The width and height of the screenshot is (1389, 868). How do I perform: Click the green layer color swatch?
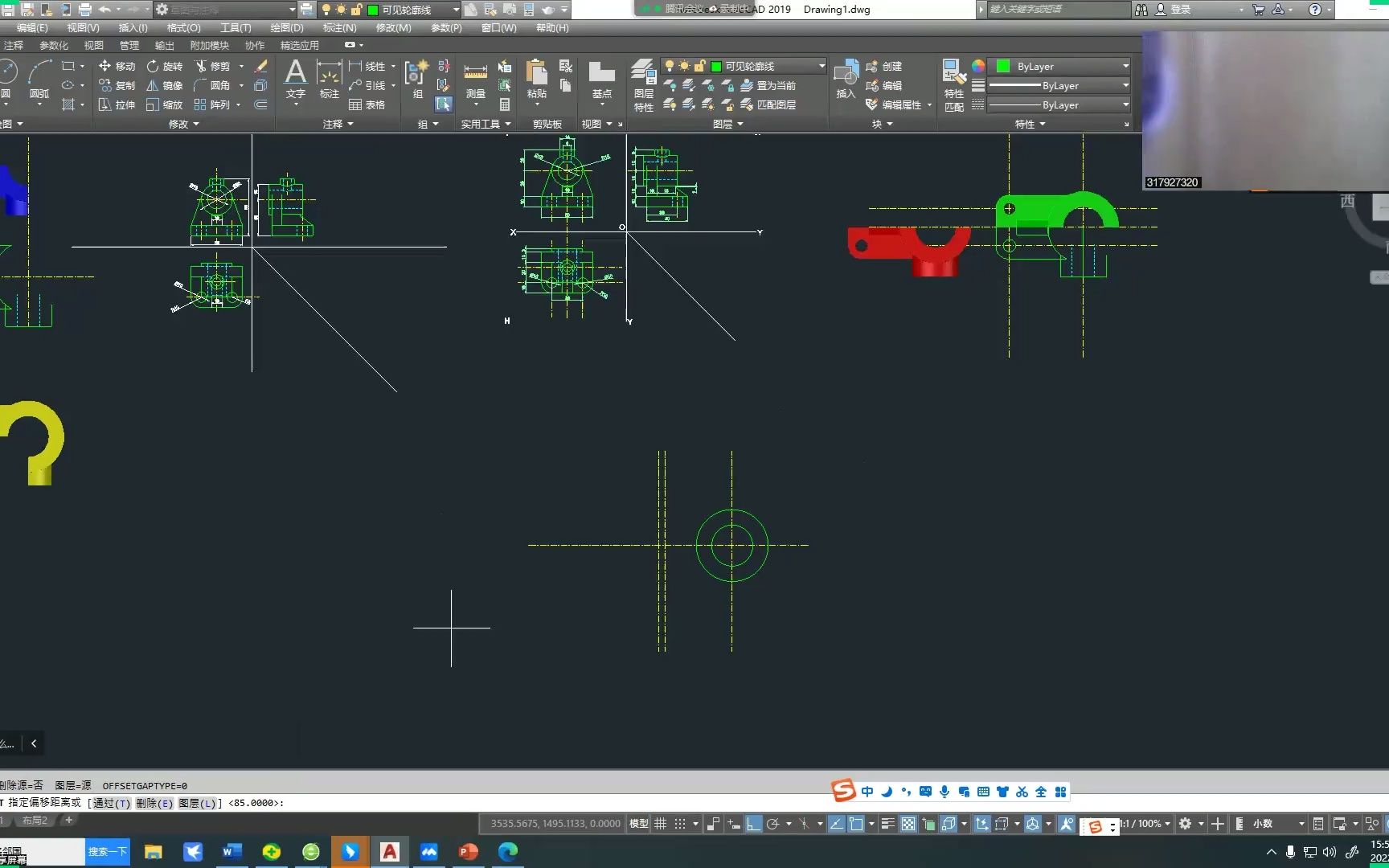(715, 65)
